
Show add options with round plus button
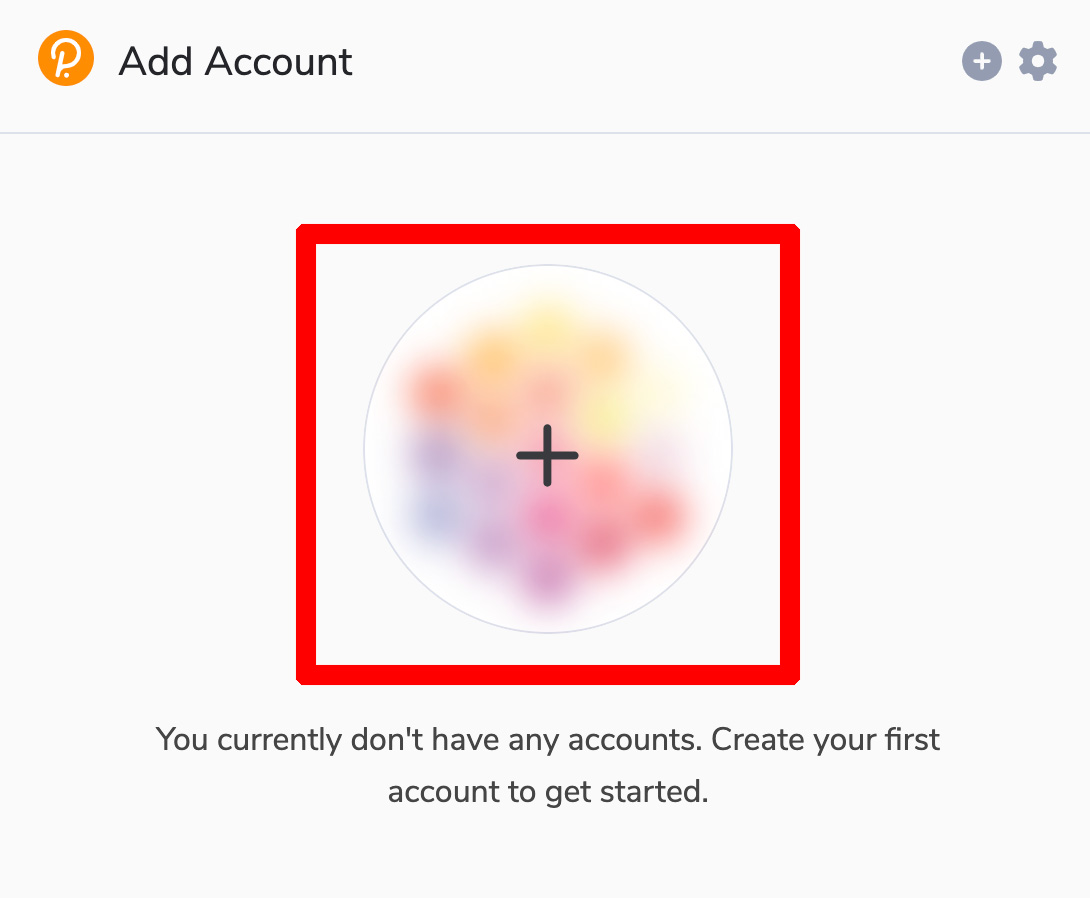click(982, 61)
